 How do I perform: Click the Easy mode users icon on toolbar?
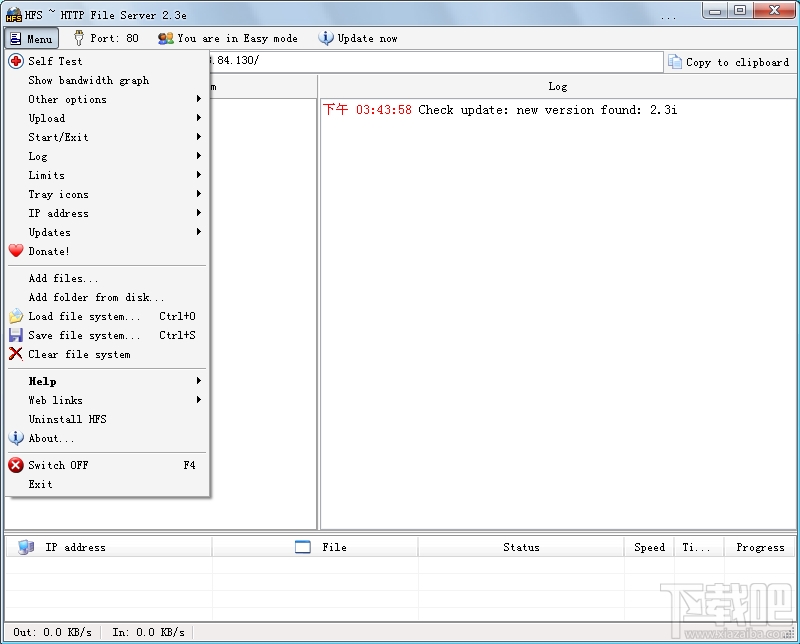(x=164, y=38)
